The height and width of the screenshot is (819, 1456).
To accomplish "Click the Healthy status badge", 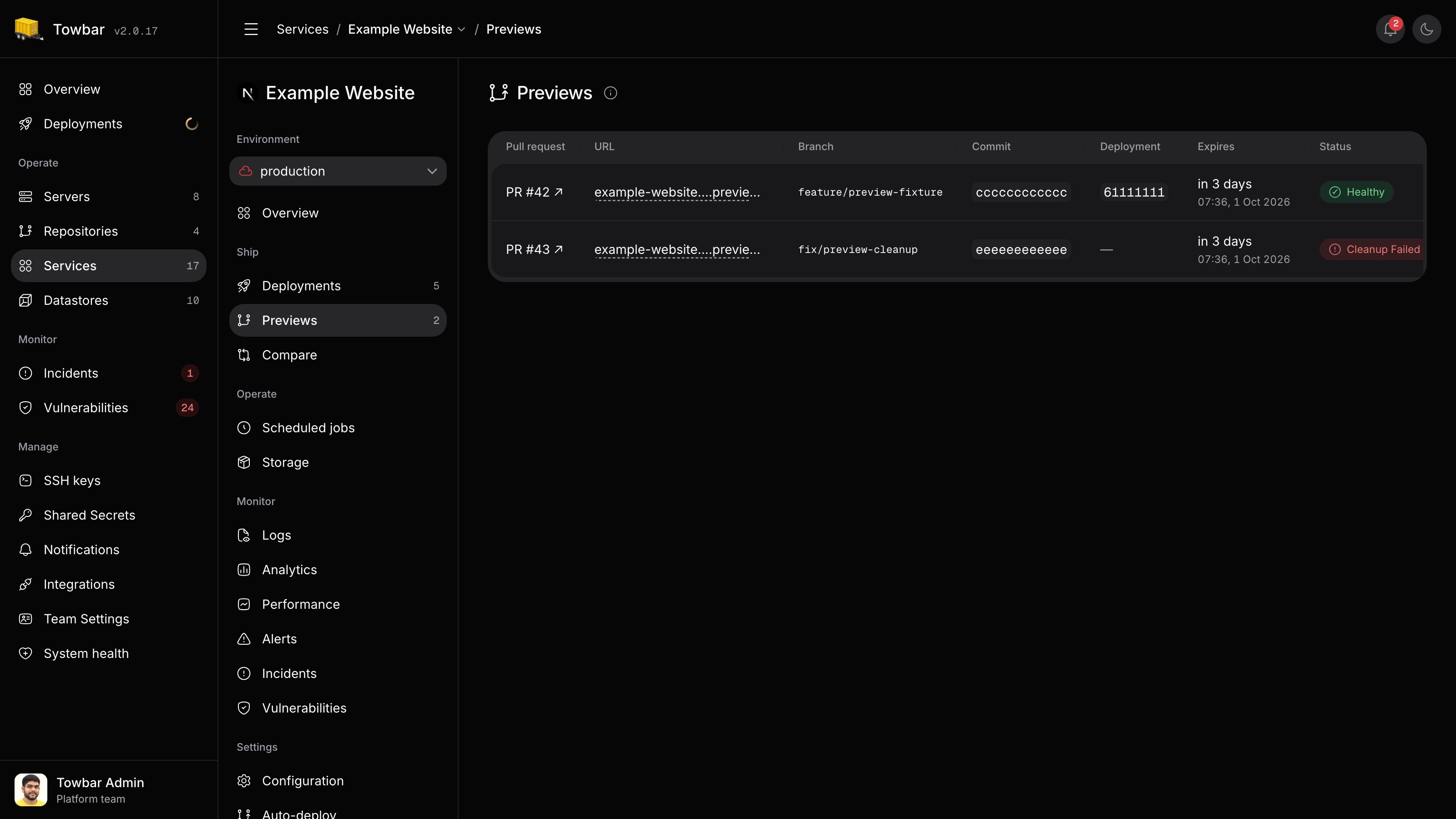I will point(1356,192).
